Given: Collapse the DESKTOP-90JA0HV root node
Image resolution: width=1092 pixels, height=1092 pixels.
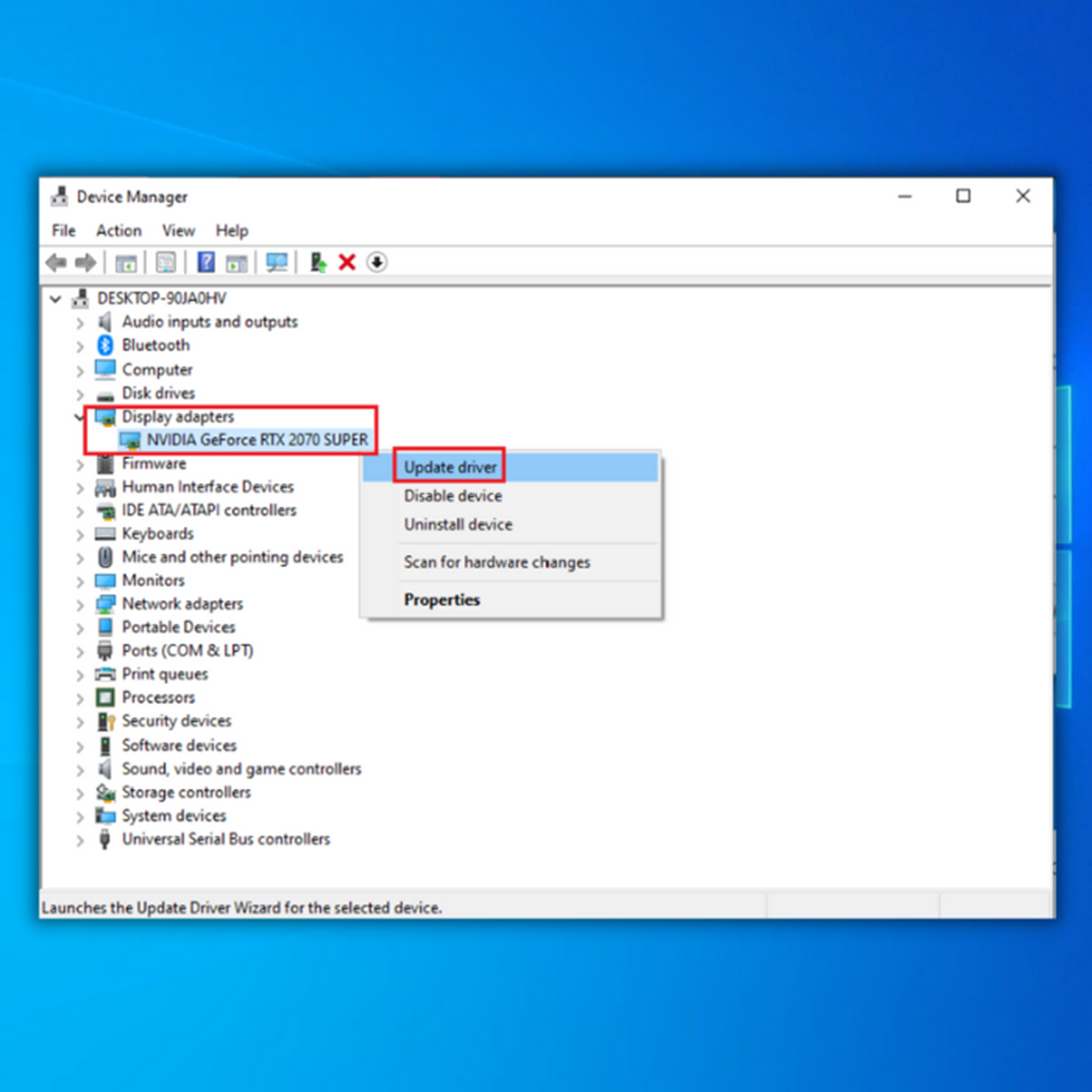Looking at the screenshot, I should click(56, 298).
